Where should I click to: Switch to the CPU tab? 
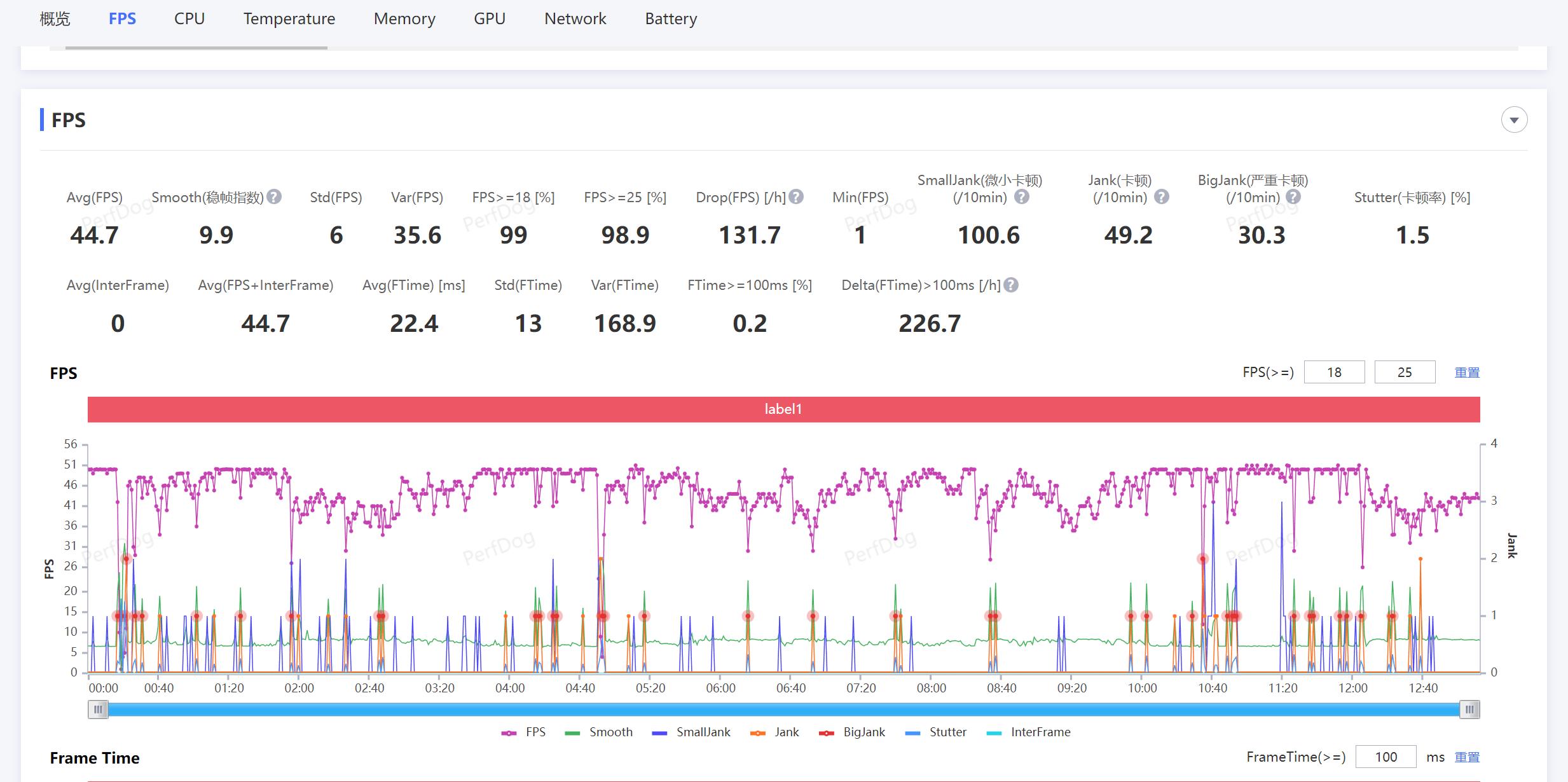[x=189, y=19]
